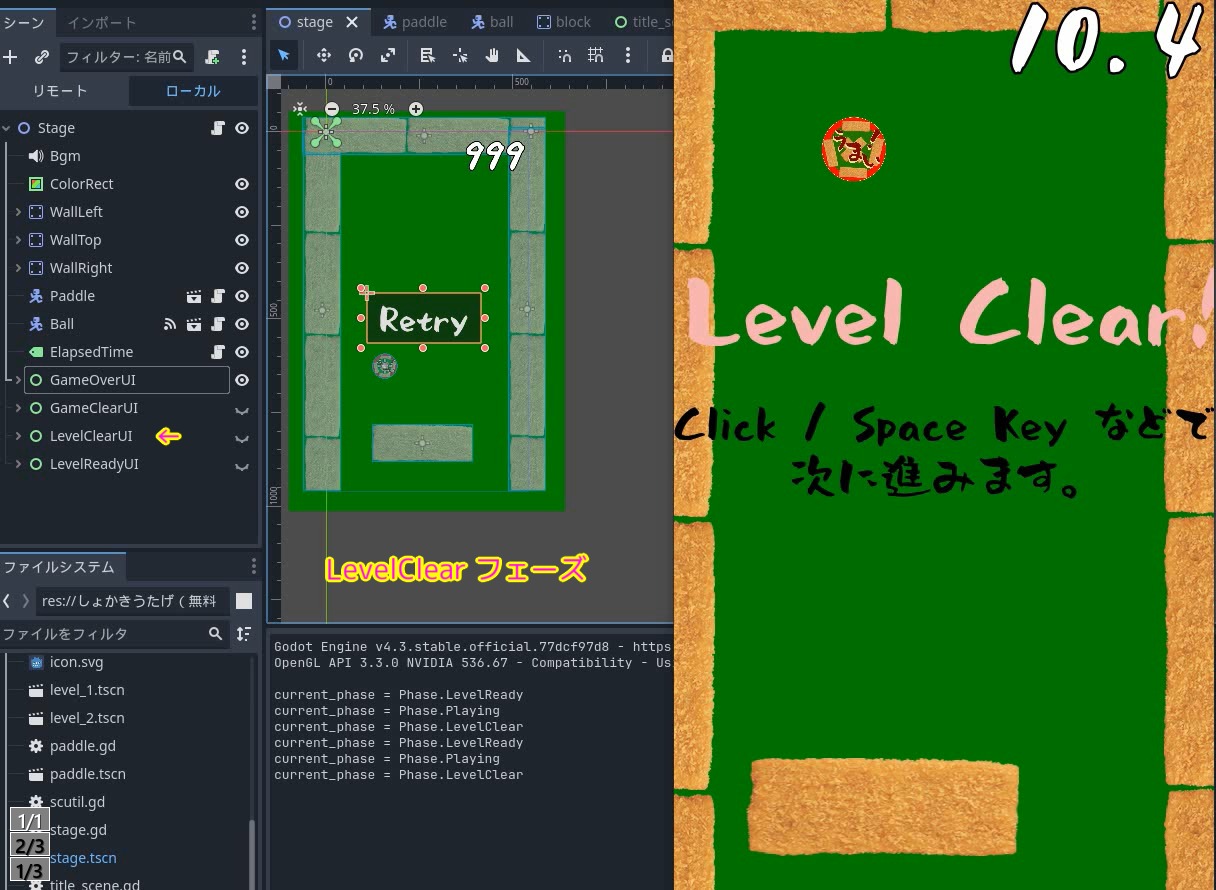Hide the Stage node with its eye icon
This screenshot has height=890, width=1216.
coord(242,128)
